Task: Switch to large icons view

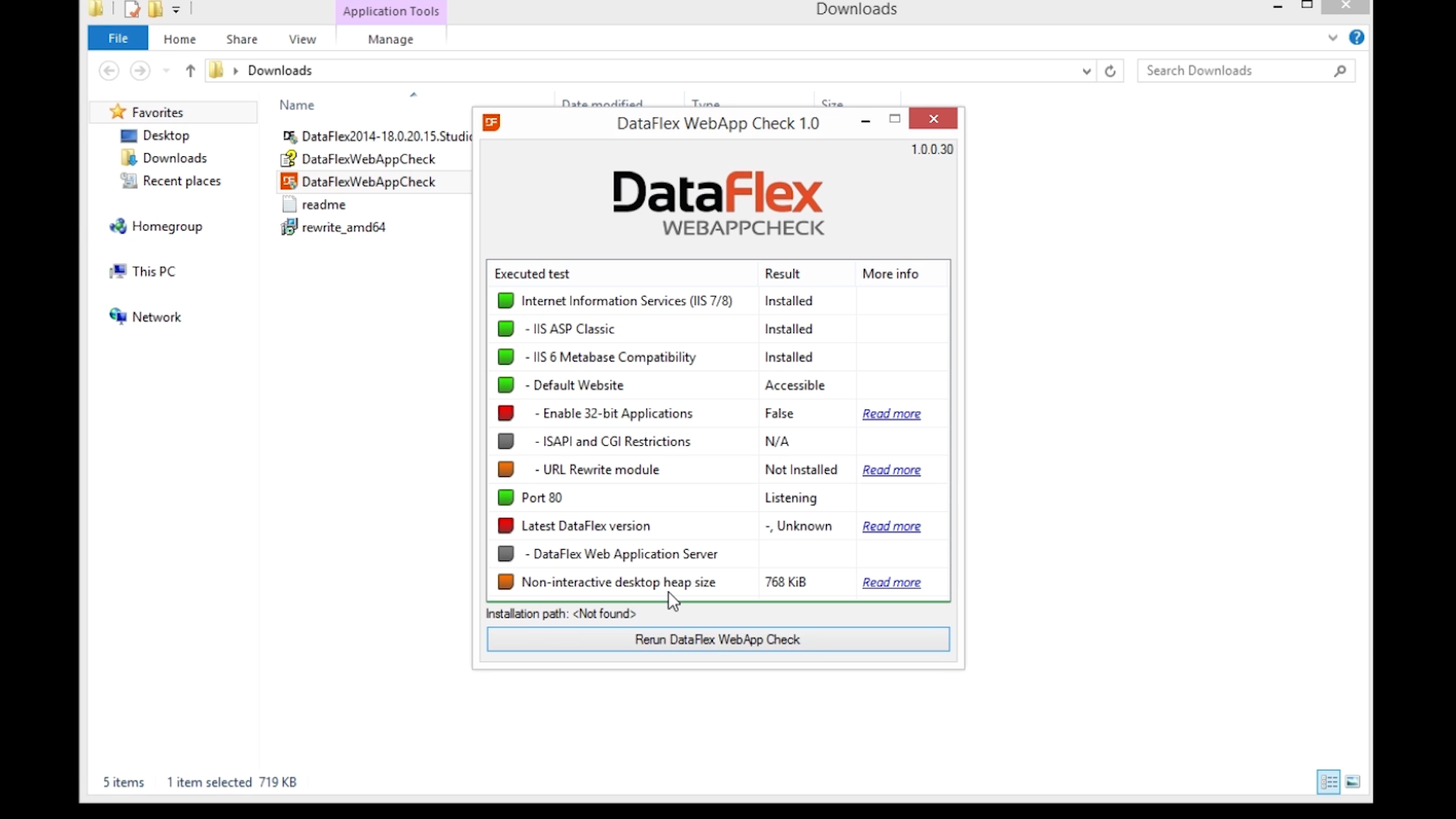Action: pos(1354,782)
